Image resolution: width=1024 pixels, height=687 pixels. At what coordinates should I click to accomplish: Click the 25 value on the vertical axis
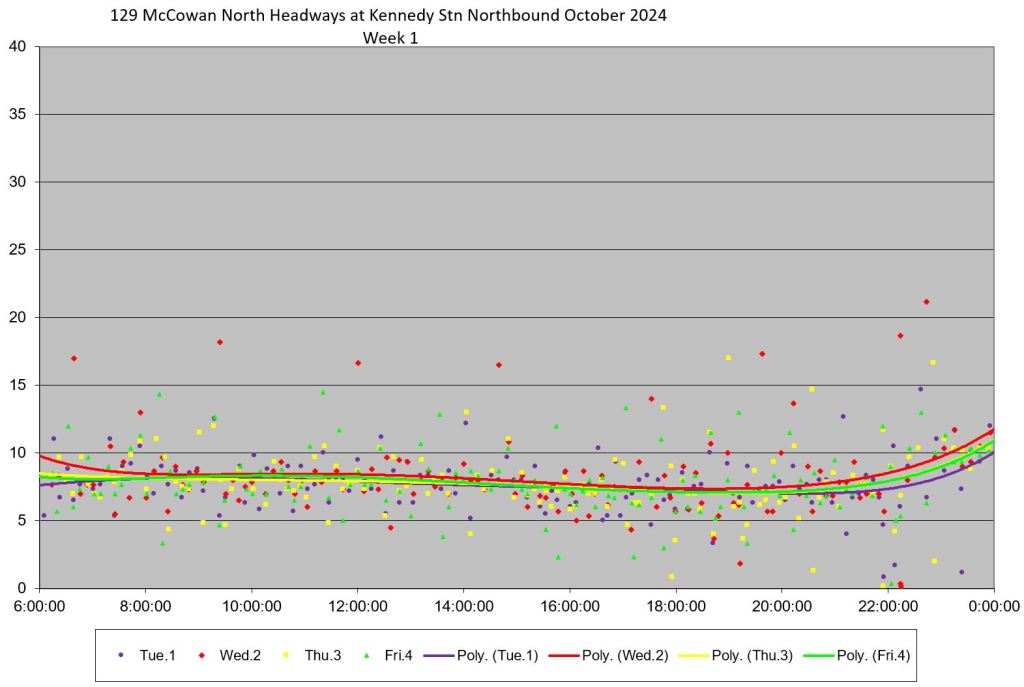[18, 249]
